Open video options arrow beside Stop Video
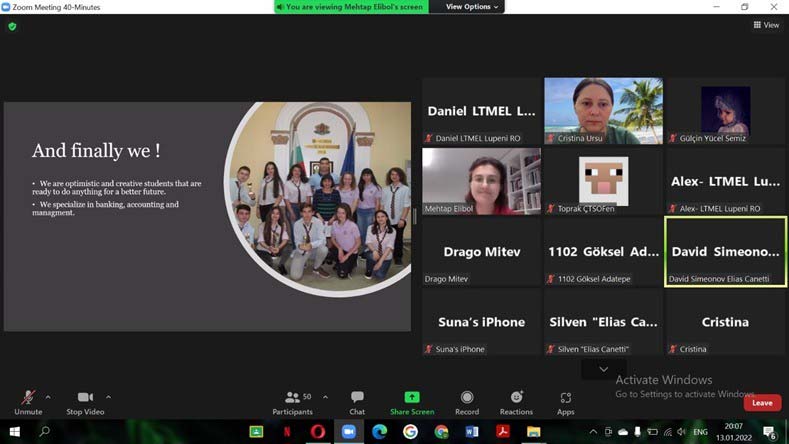The width and height of the screenshot is (789, 444). 108,397
